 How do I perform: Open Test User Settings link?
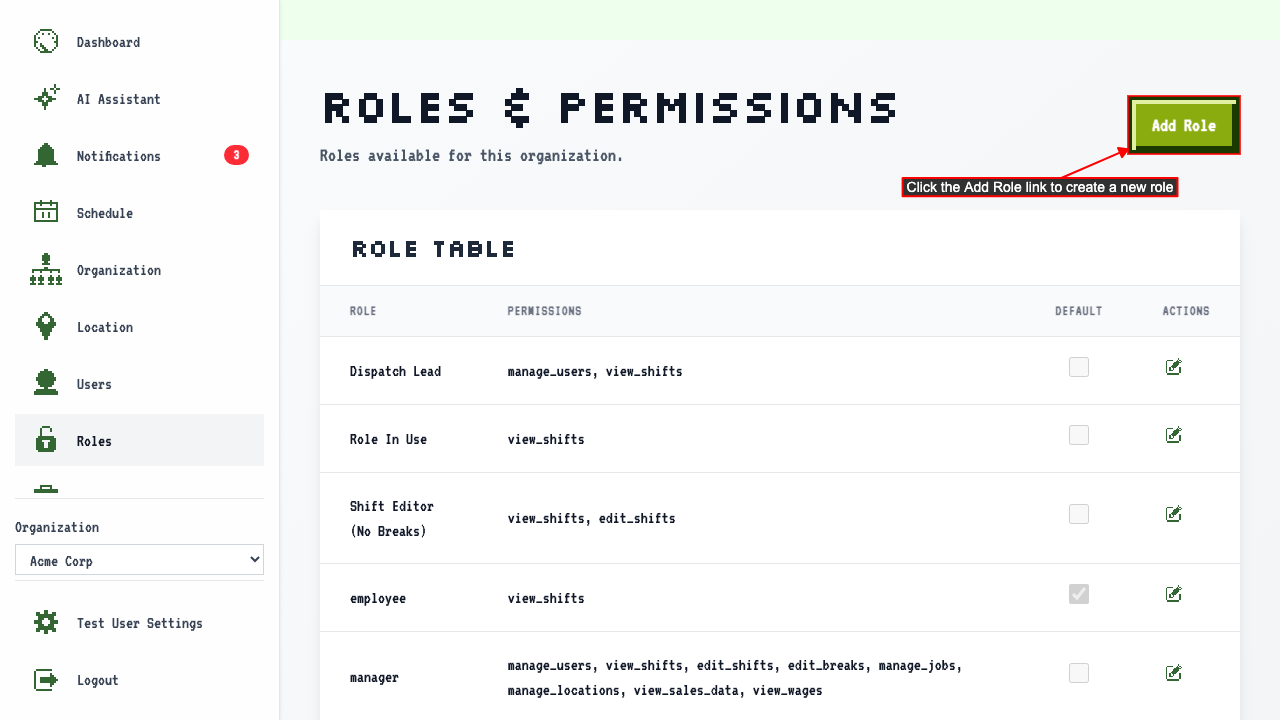139,623
